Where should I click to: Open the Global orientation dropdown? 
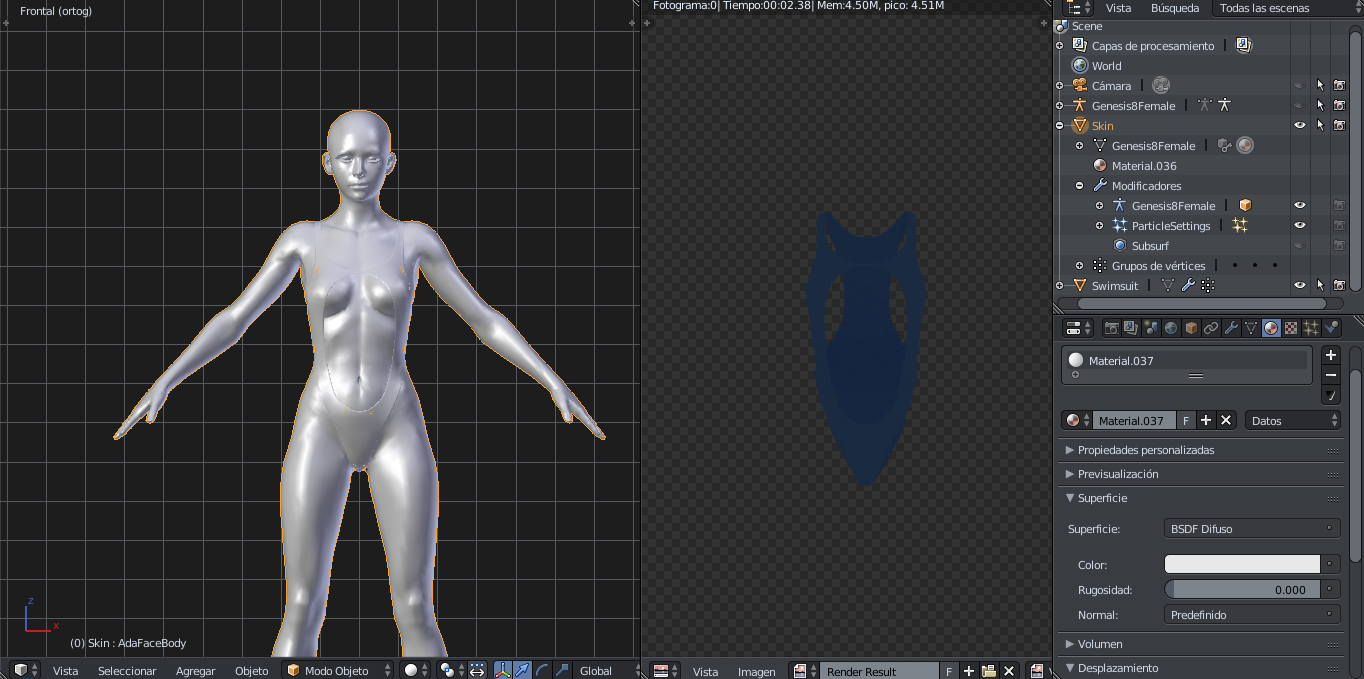pyautogui.click(x=604, y=670)
